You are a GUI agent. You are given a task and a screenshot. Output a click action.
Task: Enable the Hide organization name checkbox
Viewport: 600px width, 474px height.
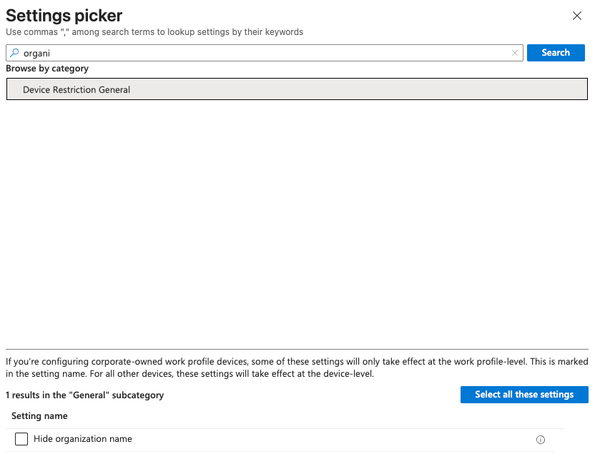tap(21, 440)
